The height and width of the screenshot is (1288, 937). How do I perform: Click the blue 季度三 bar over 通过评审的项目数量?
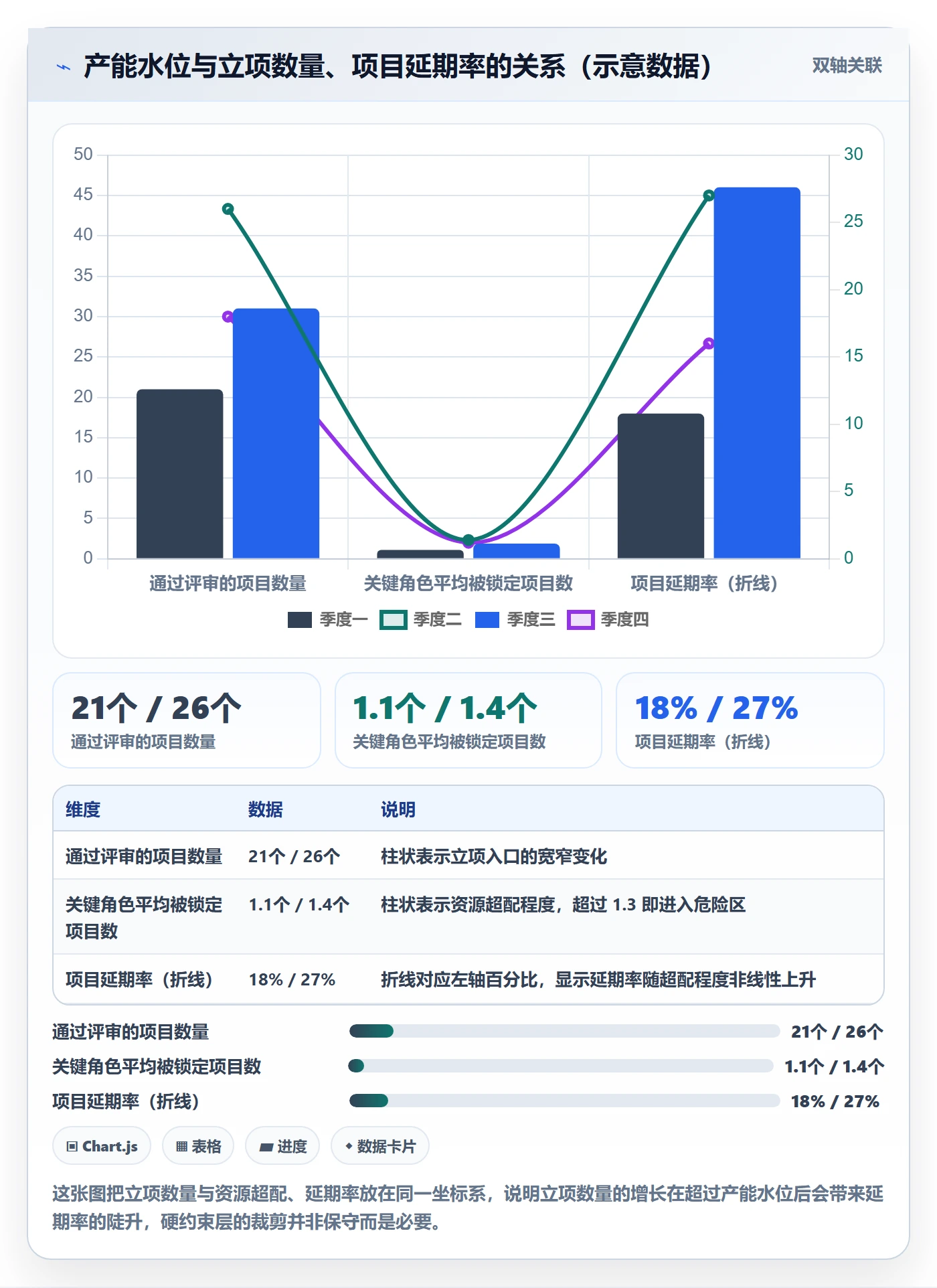click(x=276, y=433)
